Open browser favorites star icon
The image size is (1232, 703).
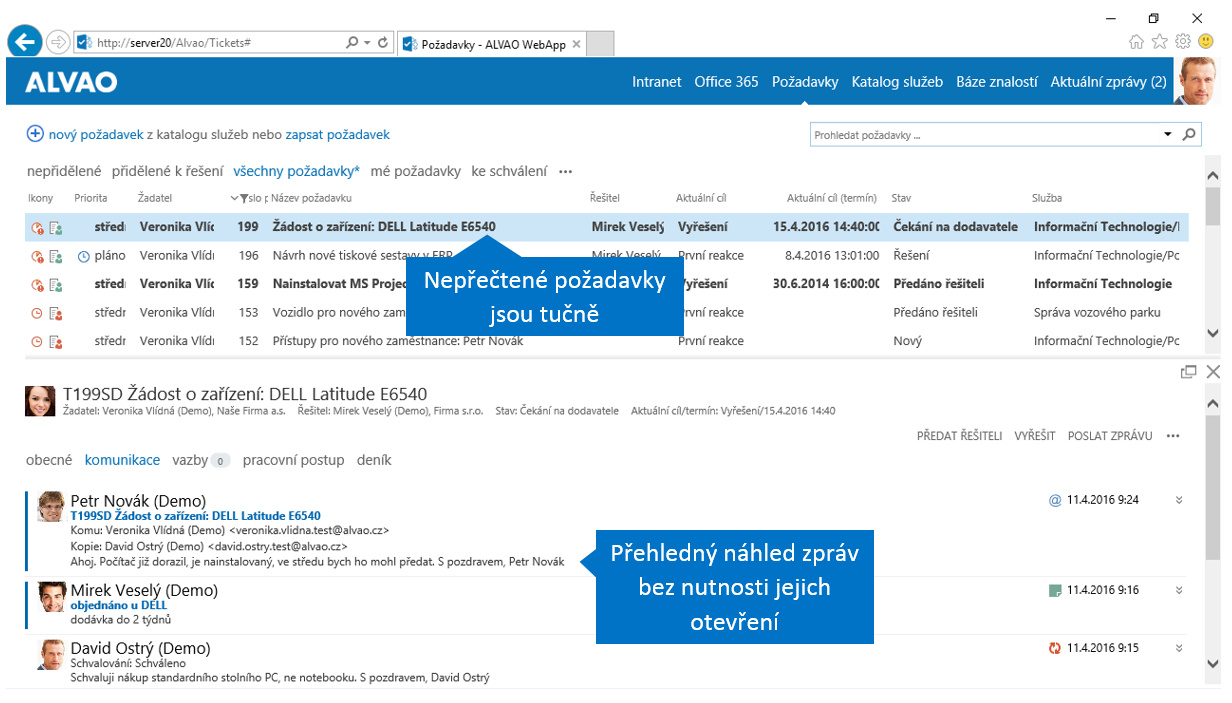tap(1160, 42)
